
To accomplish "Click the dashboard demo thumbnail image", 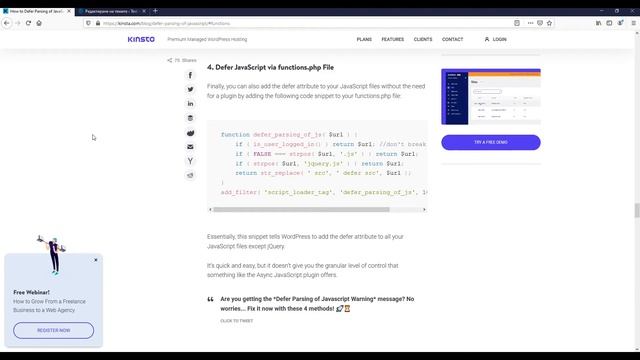I will click(x=491, y=97).
